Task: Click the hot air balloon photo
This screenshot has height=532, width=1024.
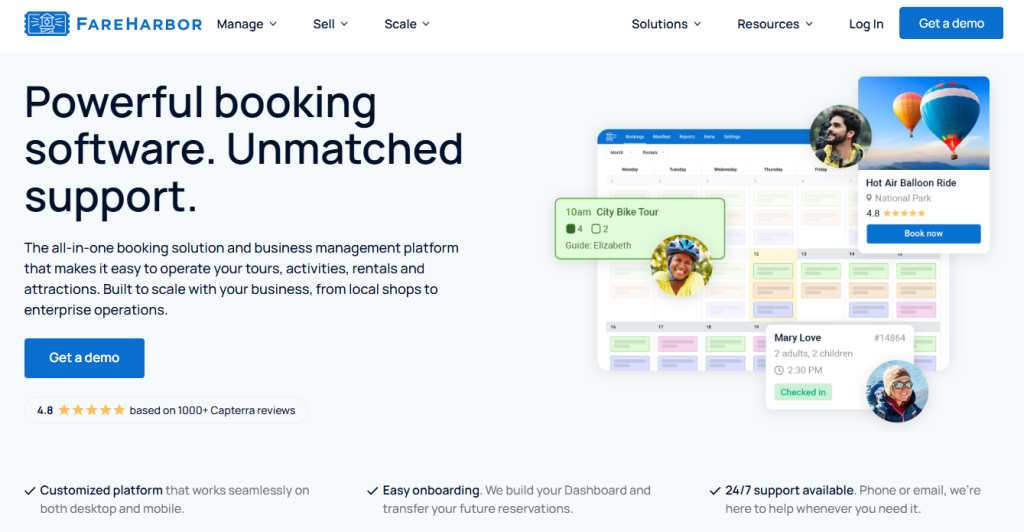Action: click(x=923, y=123)
